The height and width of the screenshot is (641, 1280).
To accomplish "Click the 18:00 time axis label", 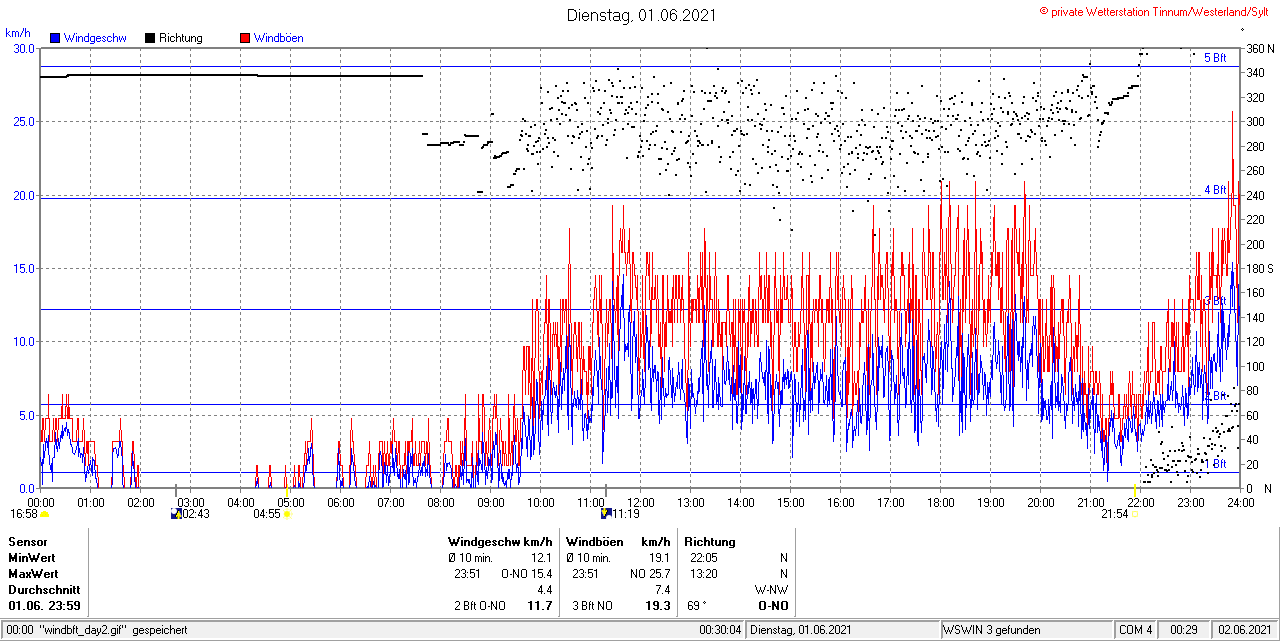I will click(941, 502).
